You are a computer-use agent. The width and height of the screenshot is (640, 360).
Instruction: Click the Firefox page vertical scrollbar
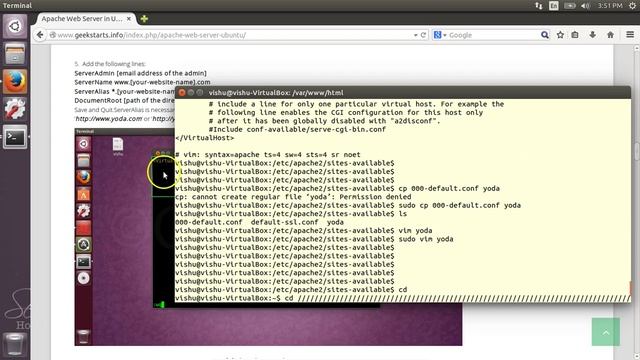point(636,151)
